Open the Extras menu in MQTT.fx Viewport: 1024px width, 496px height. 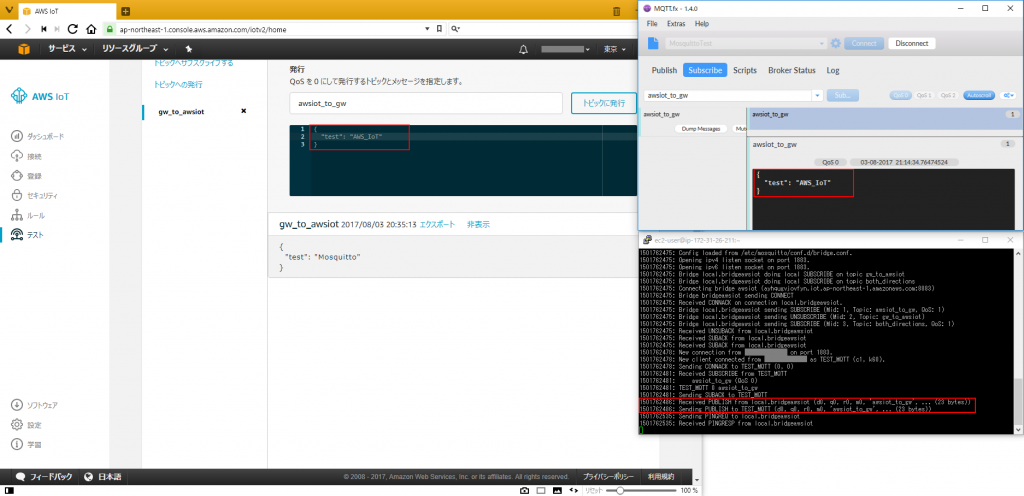click(676, 23)
